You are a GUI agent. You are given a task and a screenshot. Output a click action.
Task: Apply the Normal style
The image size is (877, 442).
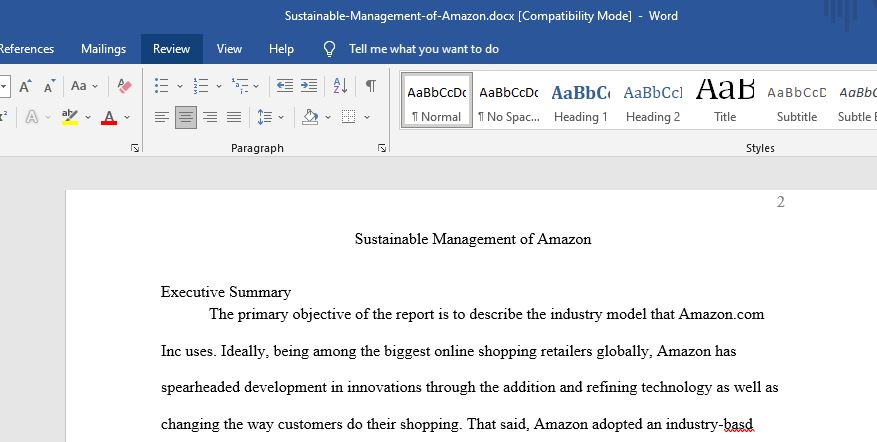point(437,101)
